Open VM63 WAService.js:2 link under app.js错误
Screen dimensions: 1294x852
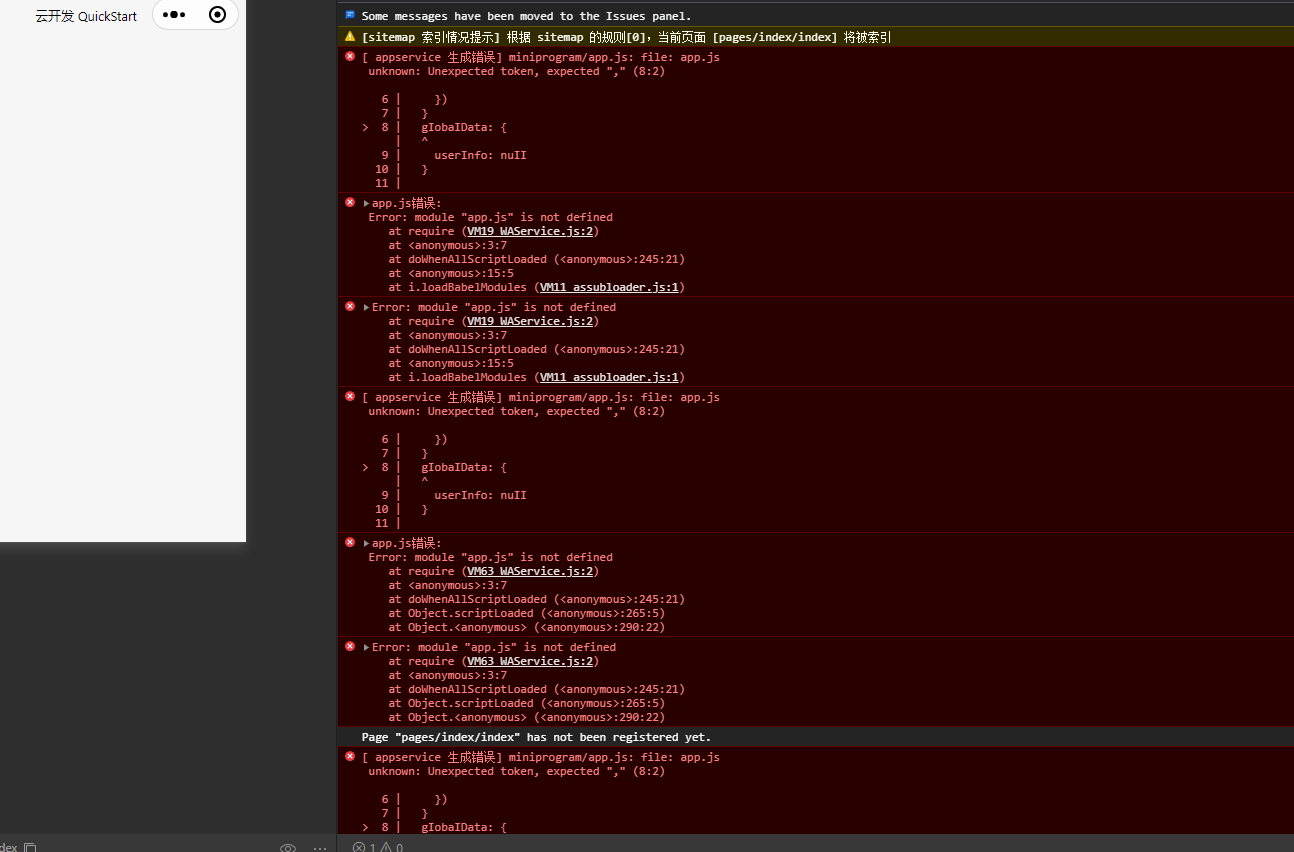[x=531, y=571]
